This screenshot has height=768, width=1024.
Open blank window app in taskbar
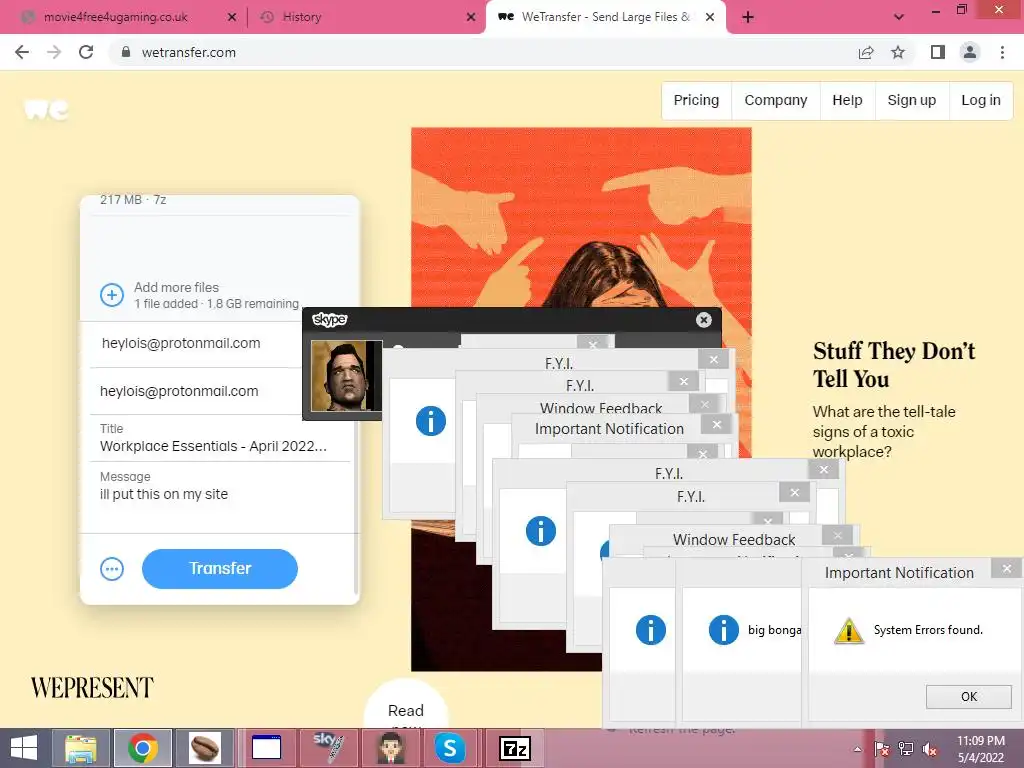(x=266, y=748)
